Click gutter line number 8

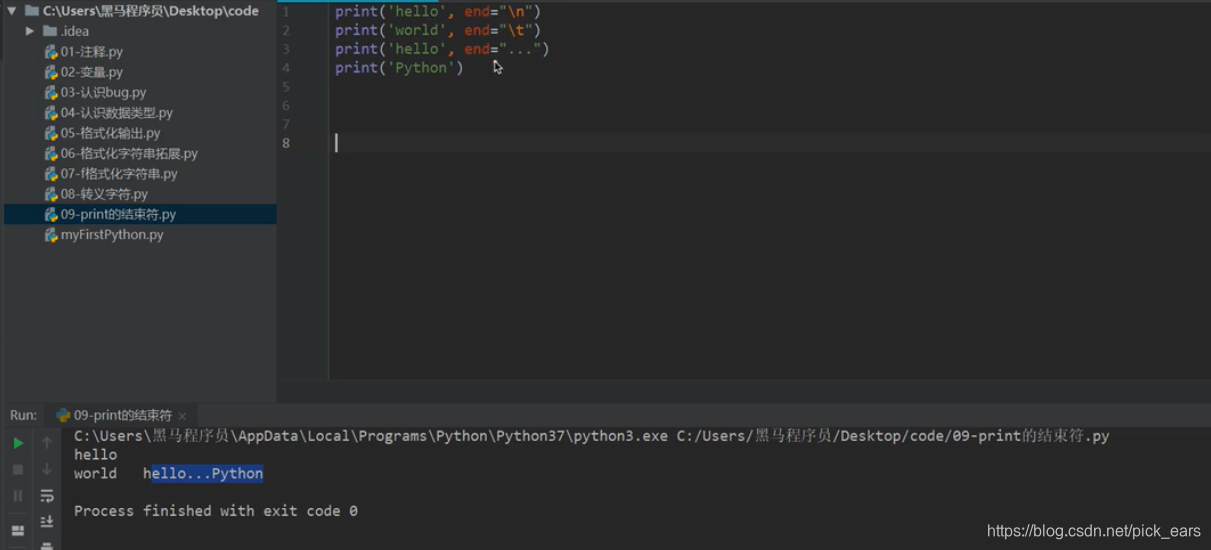[286, 143]
